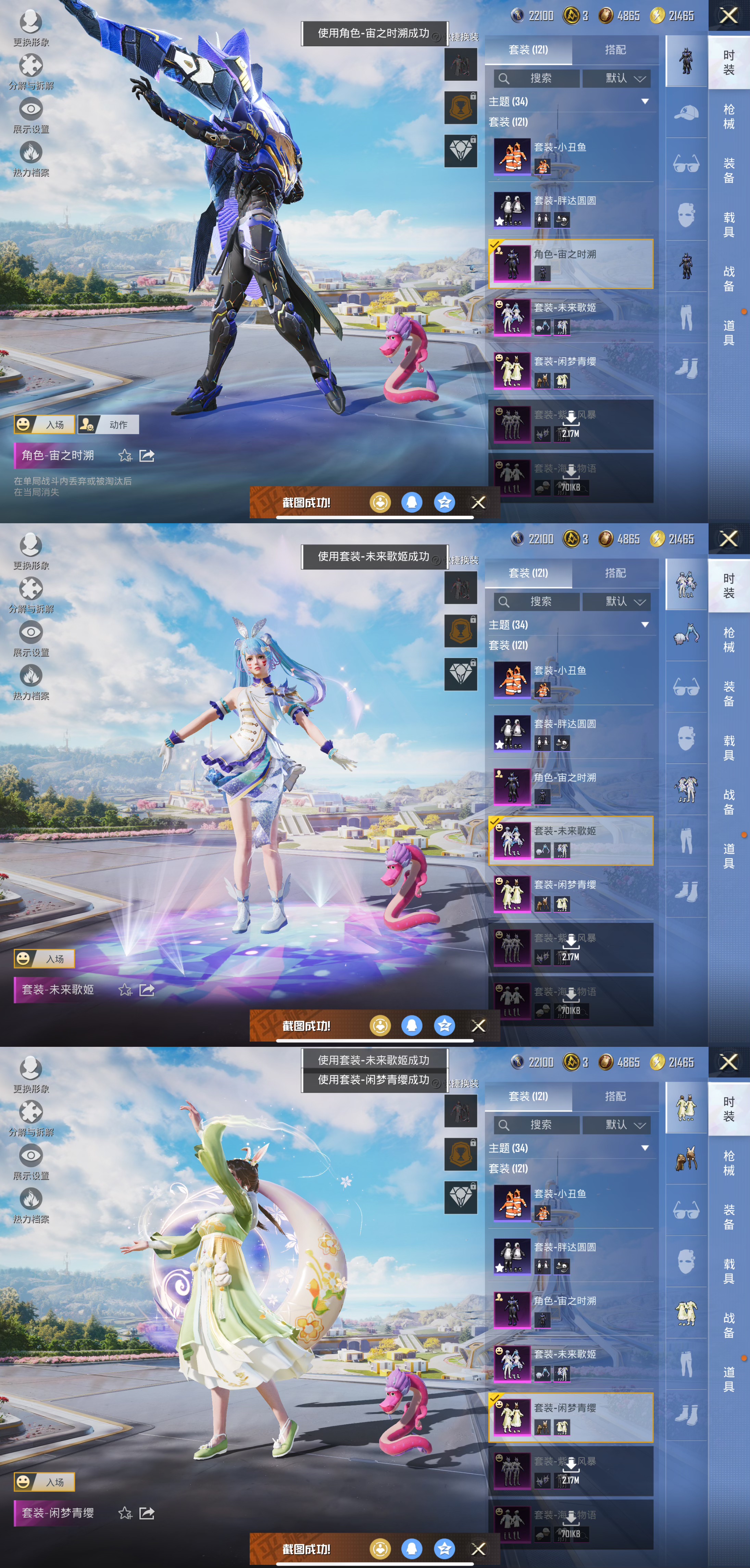Click the 动作 button beside 入场
This screenshot has width=750, height=1568.
[x=108, y=424]
